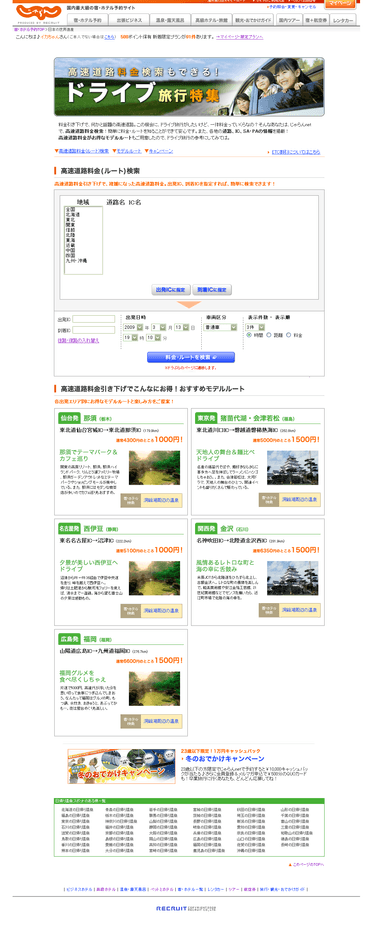Switch to the レンタカー navigation tab
Viewport: 373px width, 940px height.
coord(343,20)
